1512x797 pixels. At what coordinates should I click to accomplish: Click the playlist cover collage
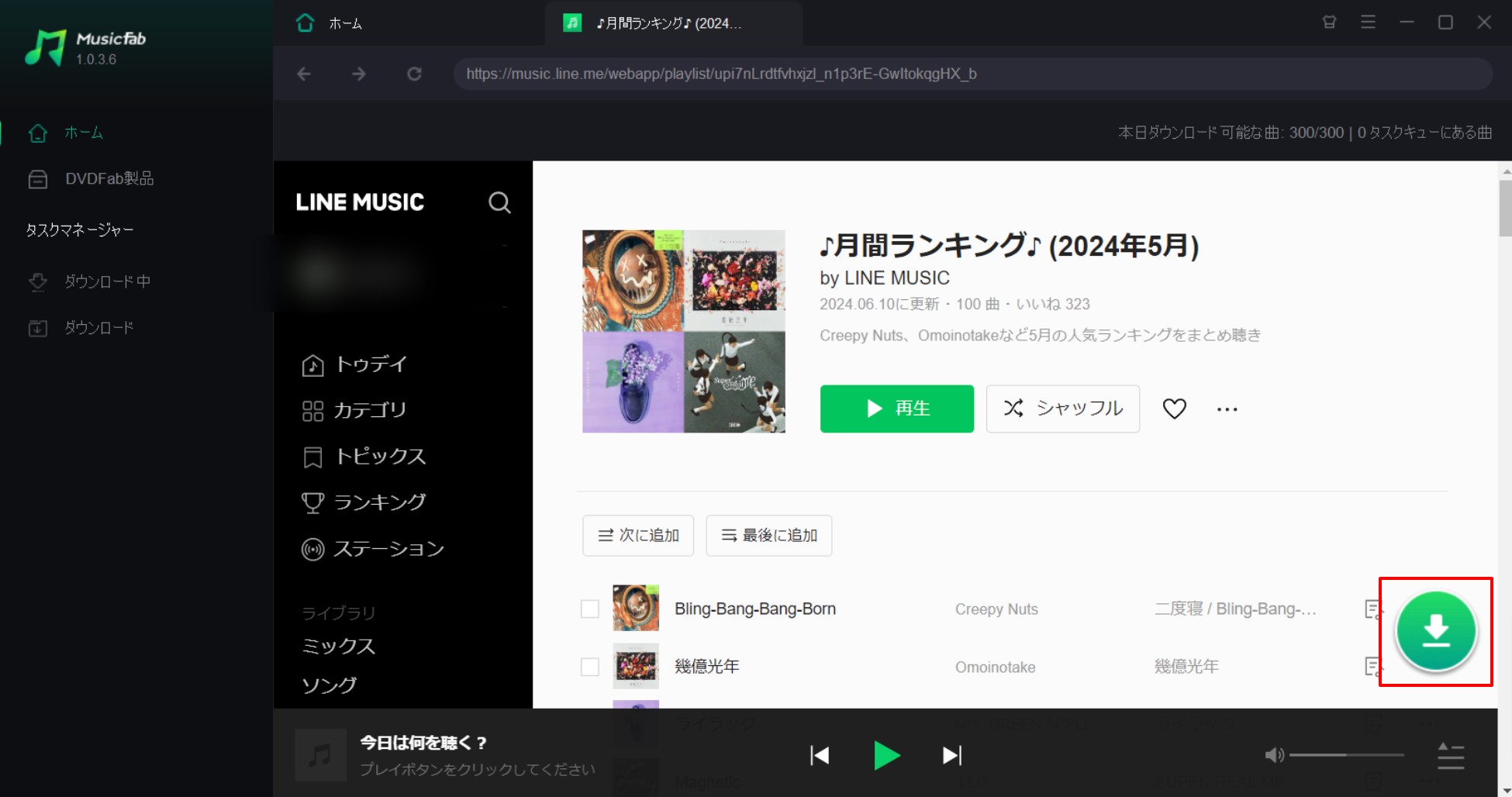click(x=684, y=331)
